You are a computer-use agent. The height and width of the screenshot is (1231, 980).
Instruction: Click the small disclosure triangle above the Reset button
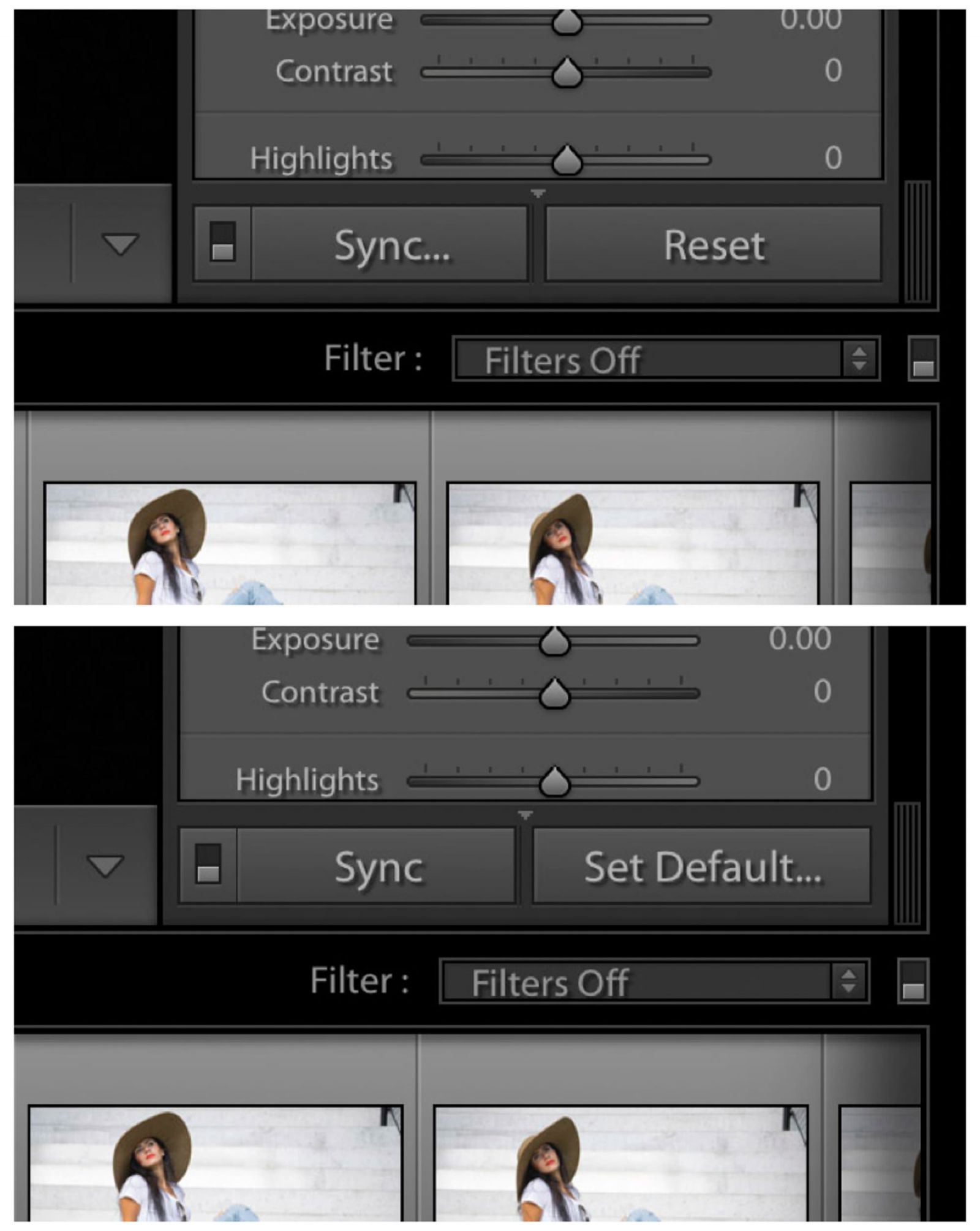(x=538, y=194)
